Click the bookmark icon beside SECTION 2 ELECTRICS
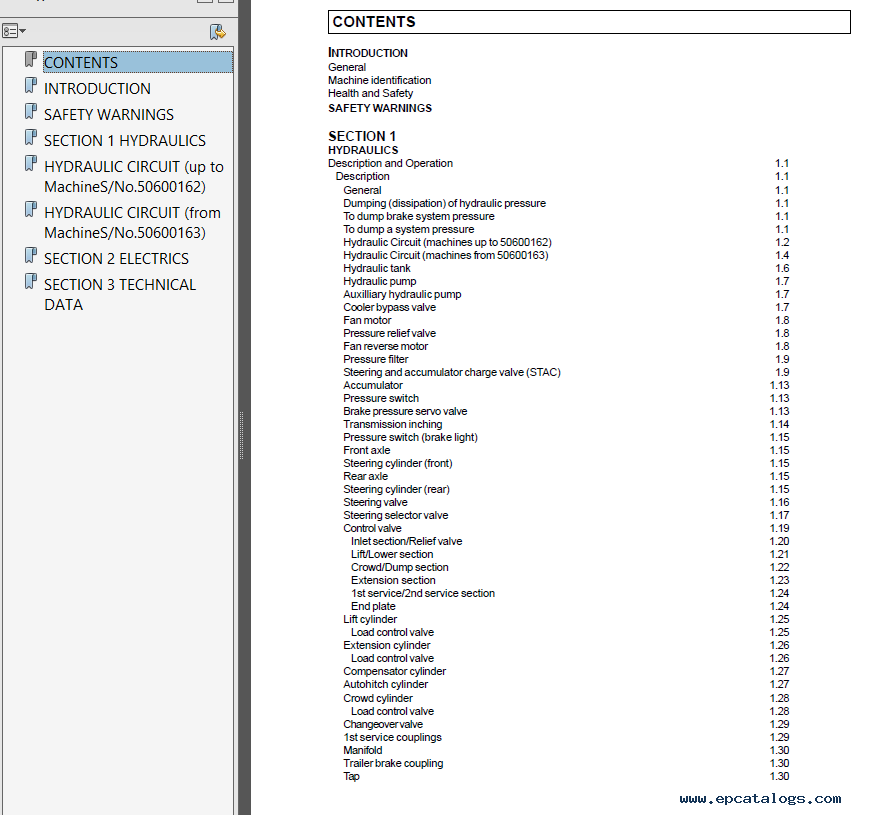This screenshot has width=892, height=815. pyautogui.click(x=31, y=256)
